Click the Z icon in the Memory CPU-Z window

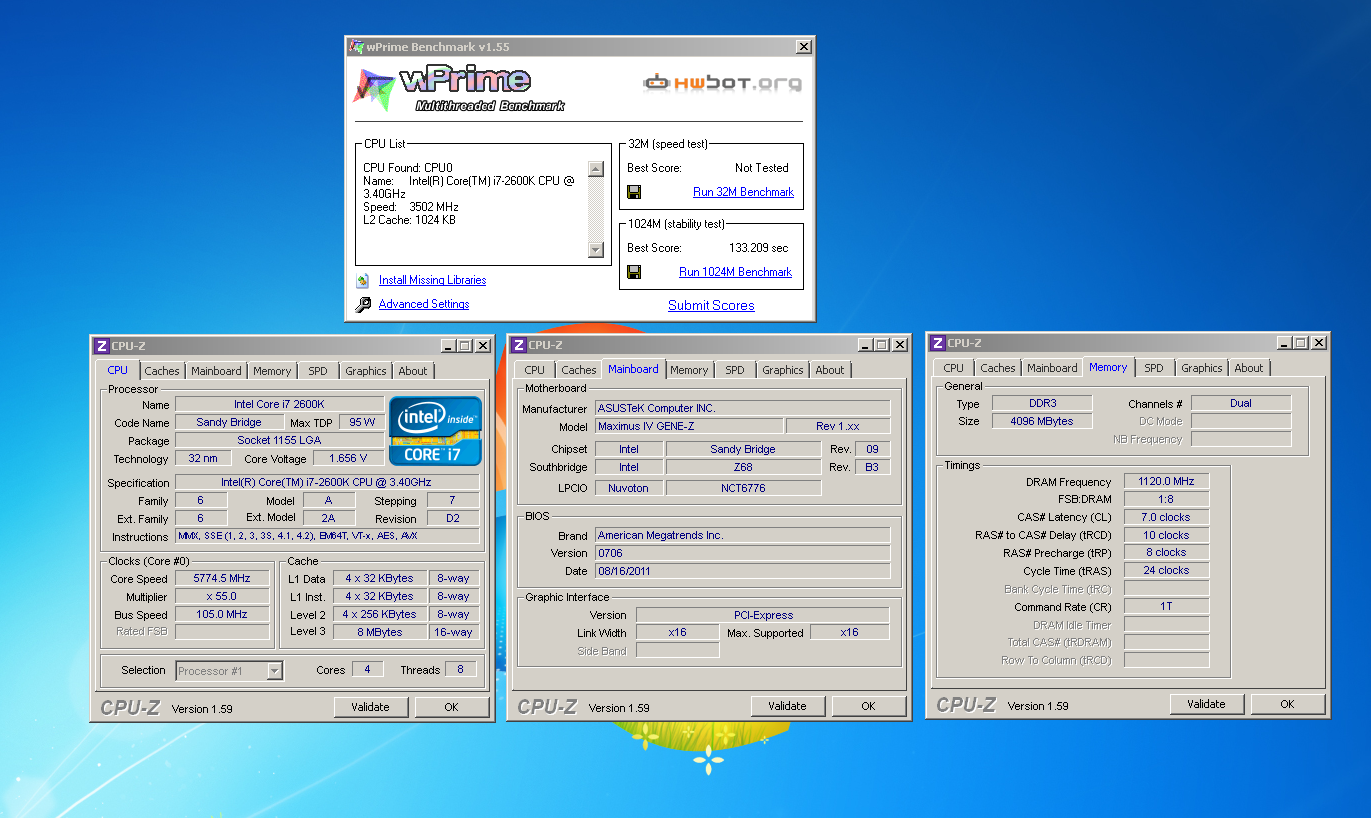[937, 343]
